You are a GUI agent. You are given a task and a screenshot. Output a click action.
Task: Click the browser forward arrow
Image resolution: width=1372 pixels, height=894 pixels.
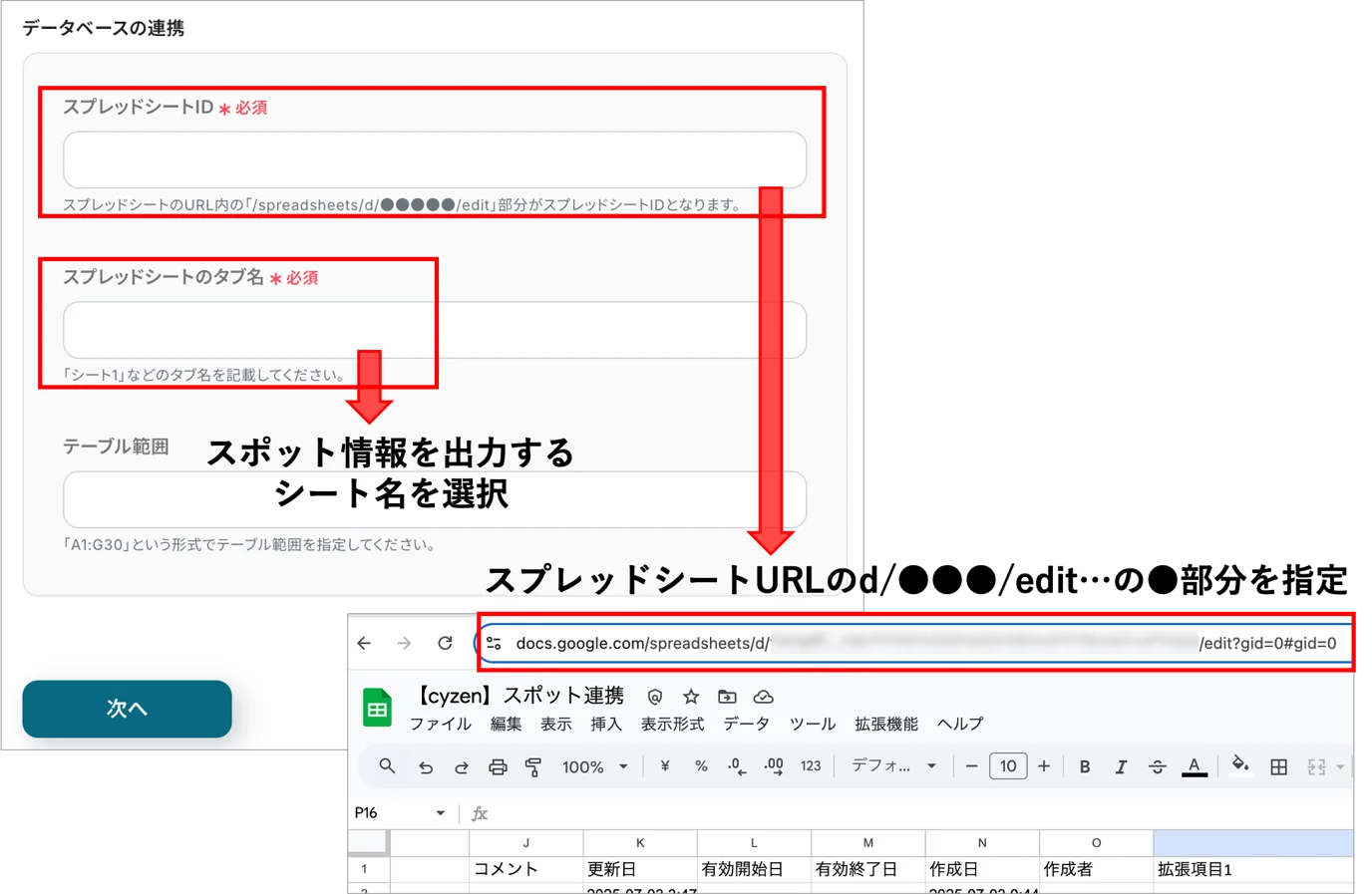coord(404,643)
